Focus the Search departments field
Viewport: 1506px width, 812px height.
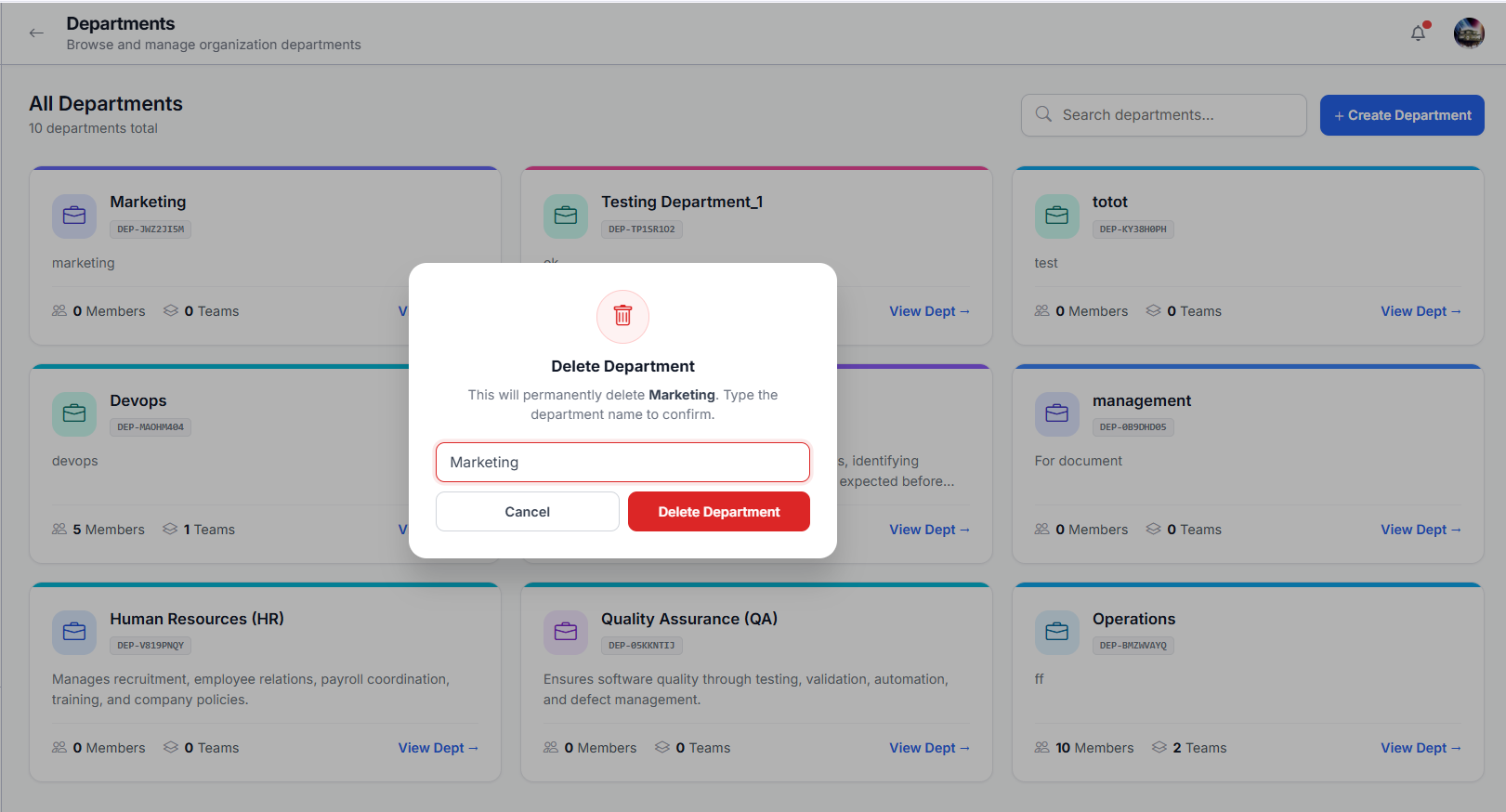1164,115
